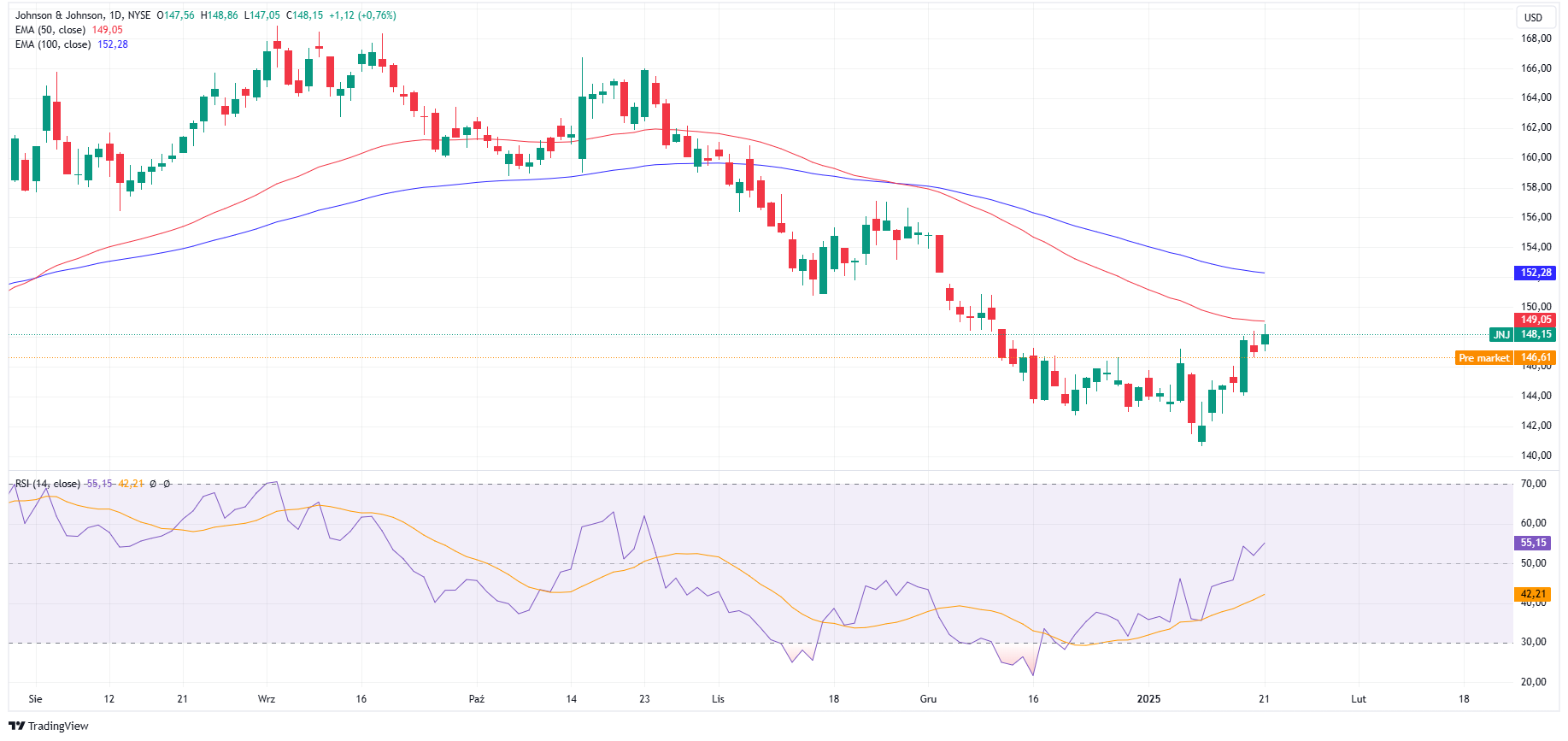Screen dimensions: 1568x741
Task: Click the date label 14 on time axis
Action: coord(572,699)
